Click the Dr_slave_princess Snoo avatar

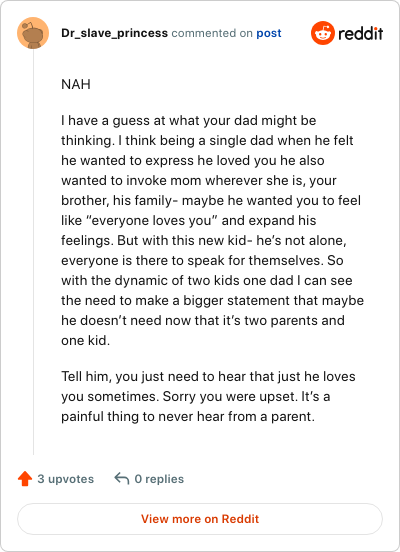tap(33, 33)
